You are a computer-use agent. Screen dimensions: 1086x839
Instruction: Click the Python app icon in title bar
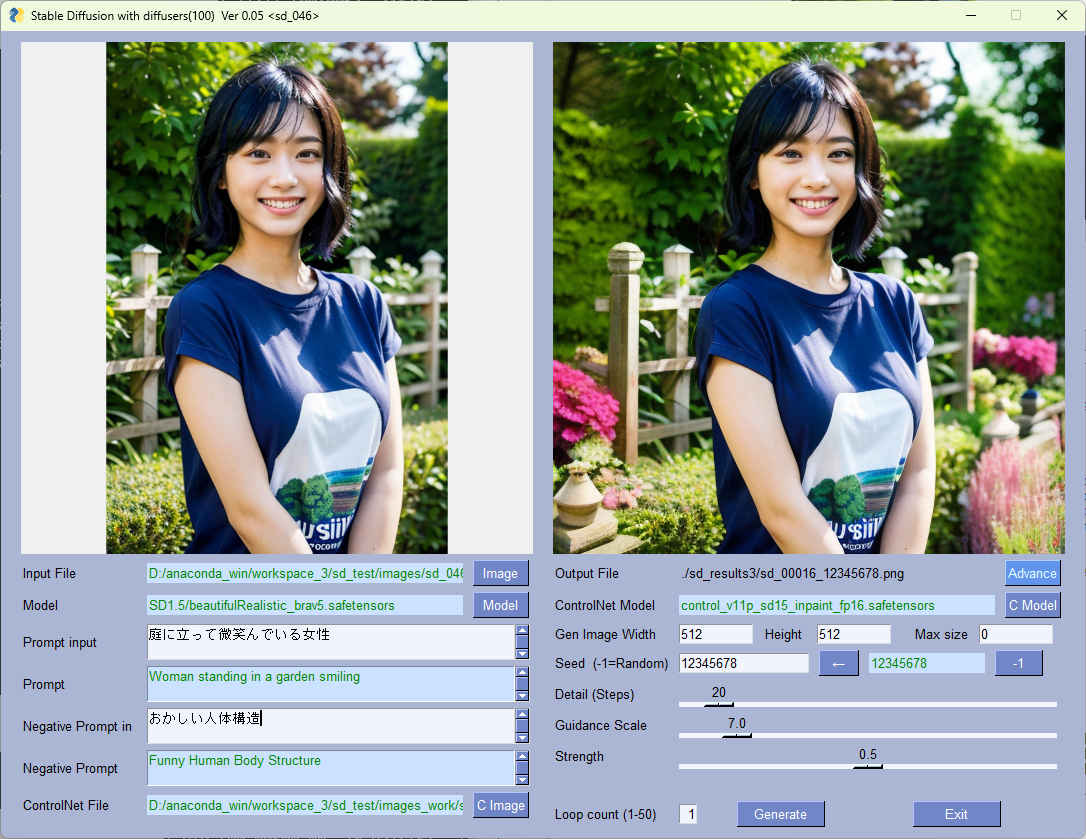coord(16,15)
